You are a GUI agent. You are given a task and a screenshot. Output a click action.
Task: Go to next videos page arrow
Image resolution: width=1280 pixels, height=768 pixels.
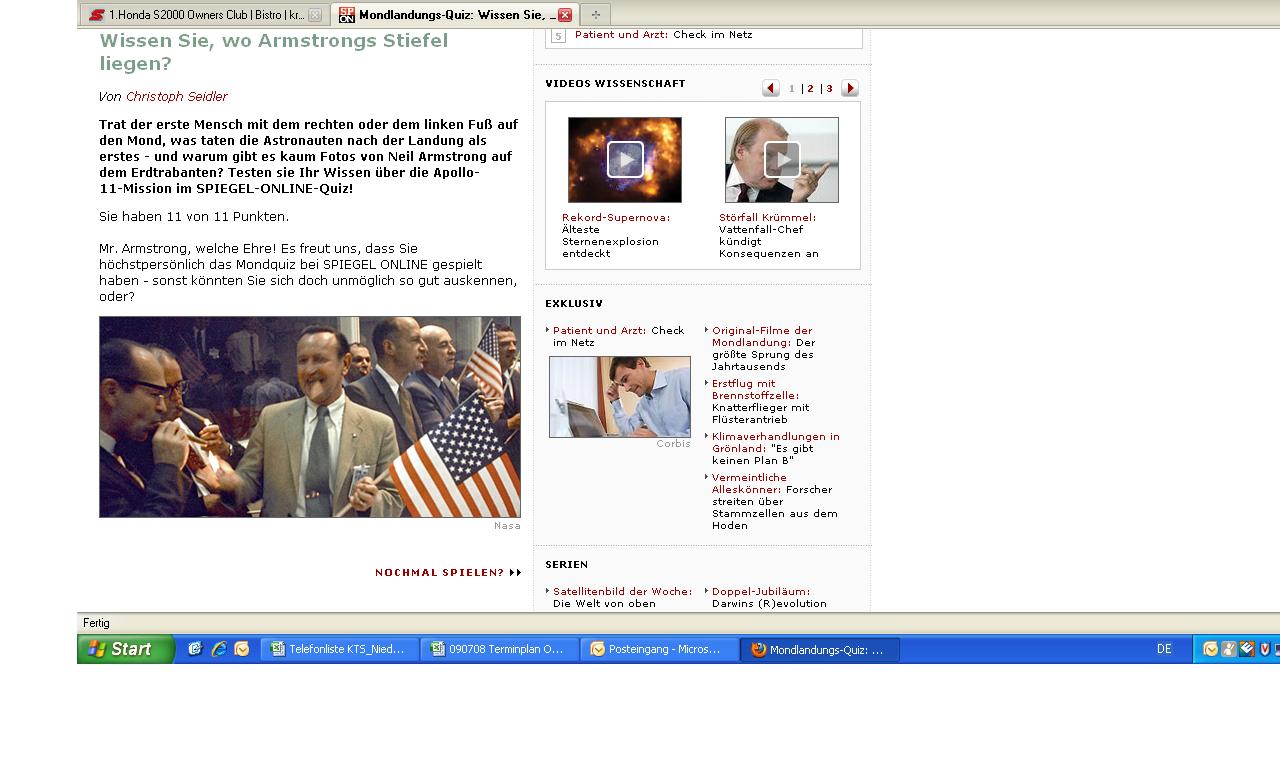pyautogui.click(x=850, y=88)
